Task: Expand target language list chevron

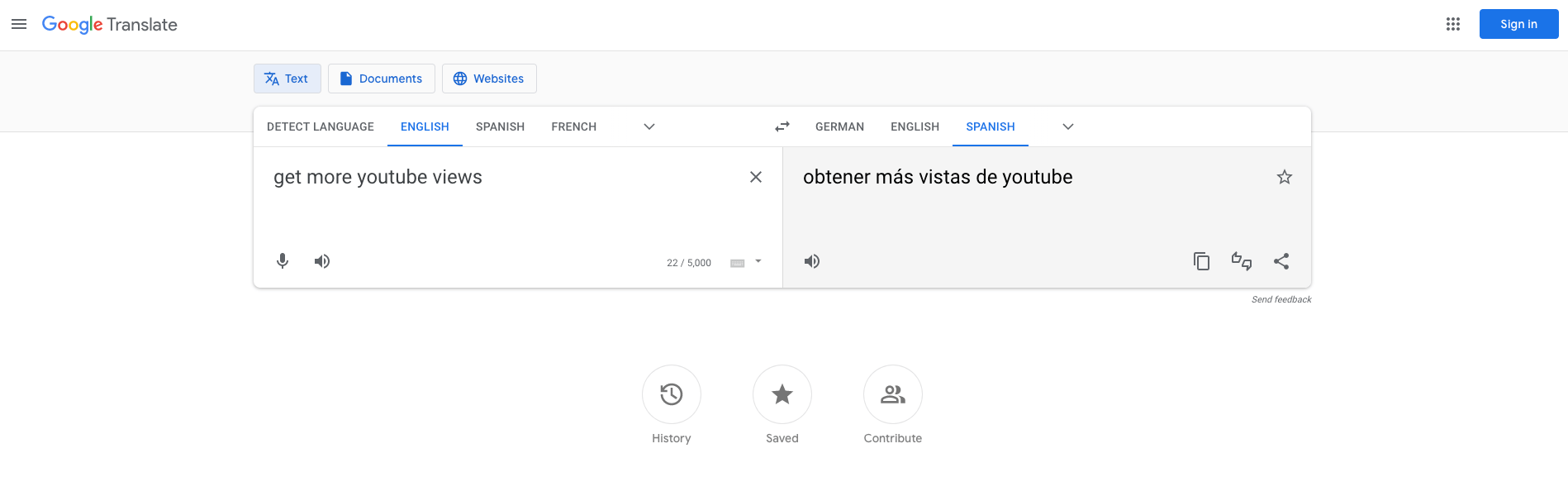Action: [x=1068, y=126]
